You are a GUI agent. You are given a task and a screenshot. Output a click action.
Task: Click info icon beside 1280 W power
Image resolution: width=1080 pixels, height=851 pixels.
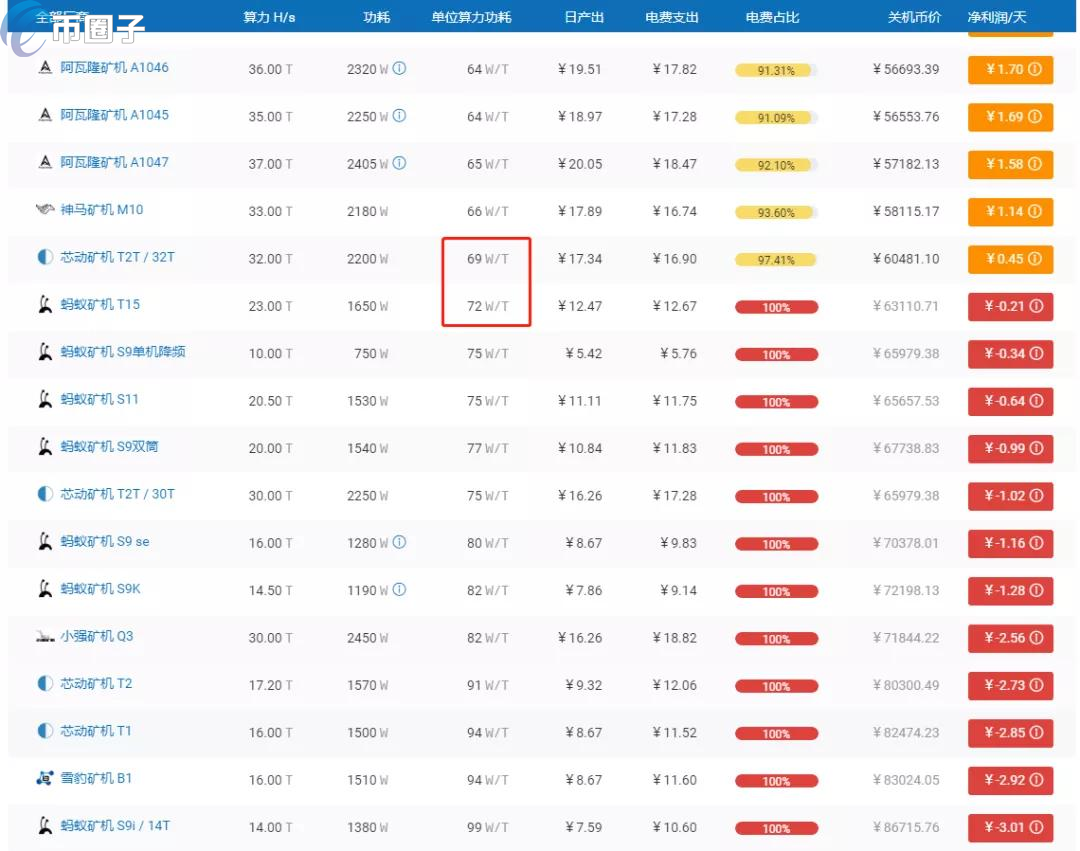point(399,542)
